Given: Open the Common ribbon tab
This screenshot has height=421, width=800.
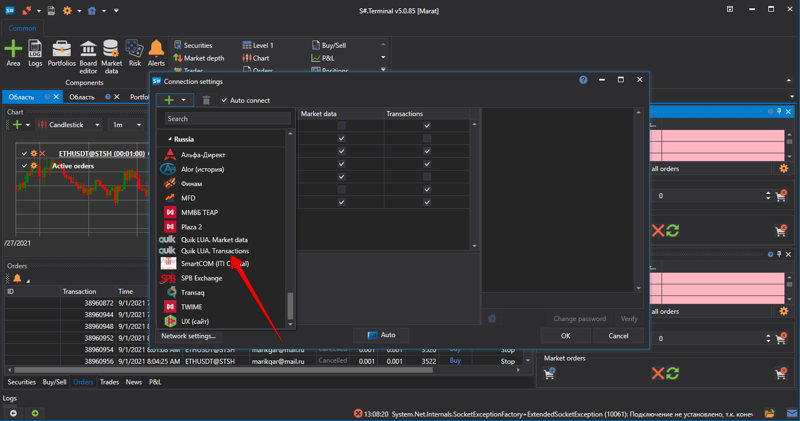Looking at the screenshot, I should (x=22, y=28).
